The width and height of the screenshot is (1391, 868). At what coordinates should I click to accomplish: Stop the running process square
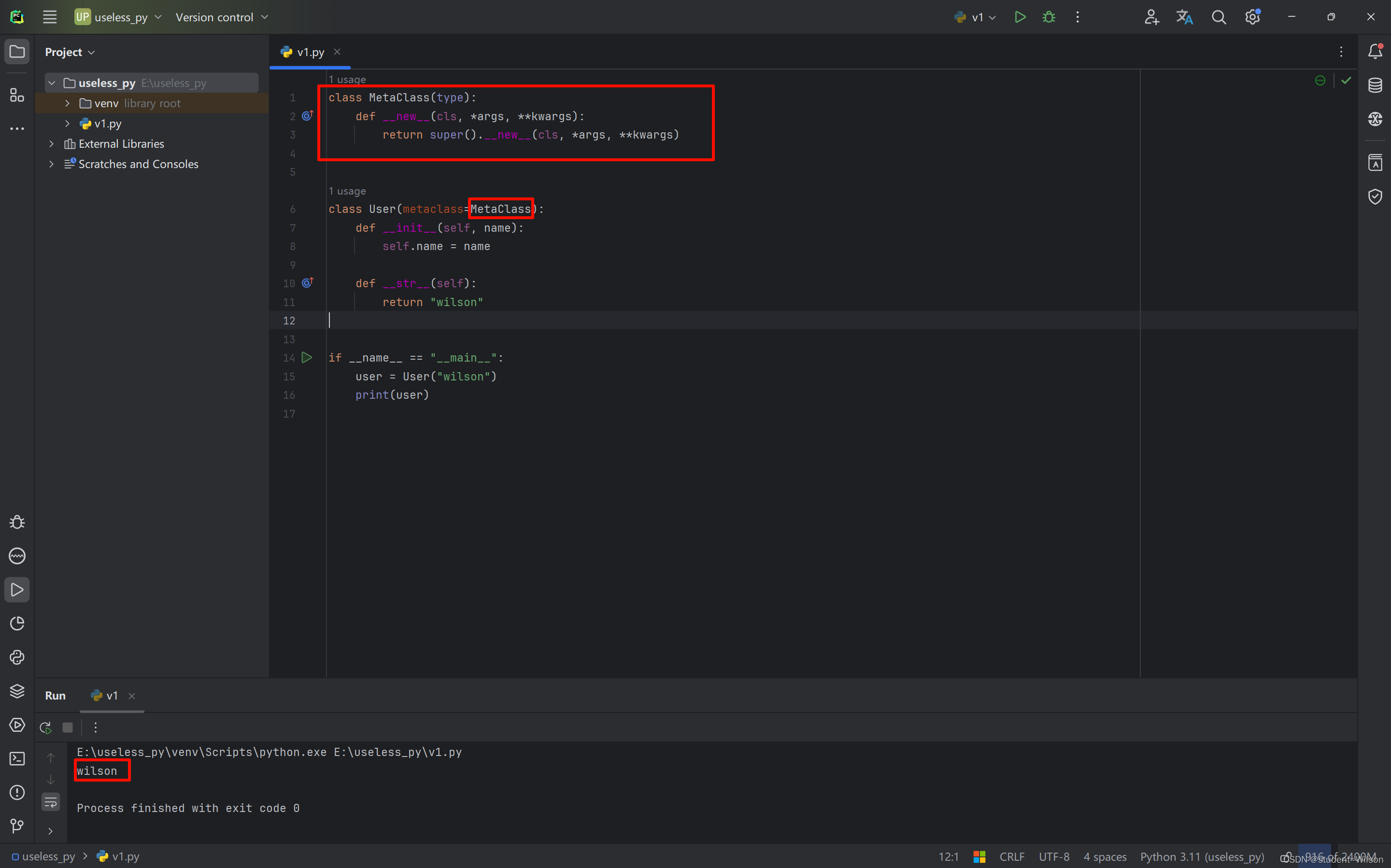[68, 728]
